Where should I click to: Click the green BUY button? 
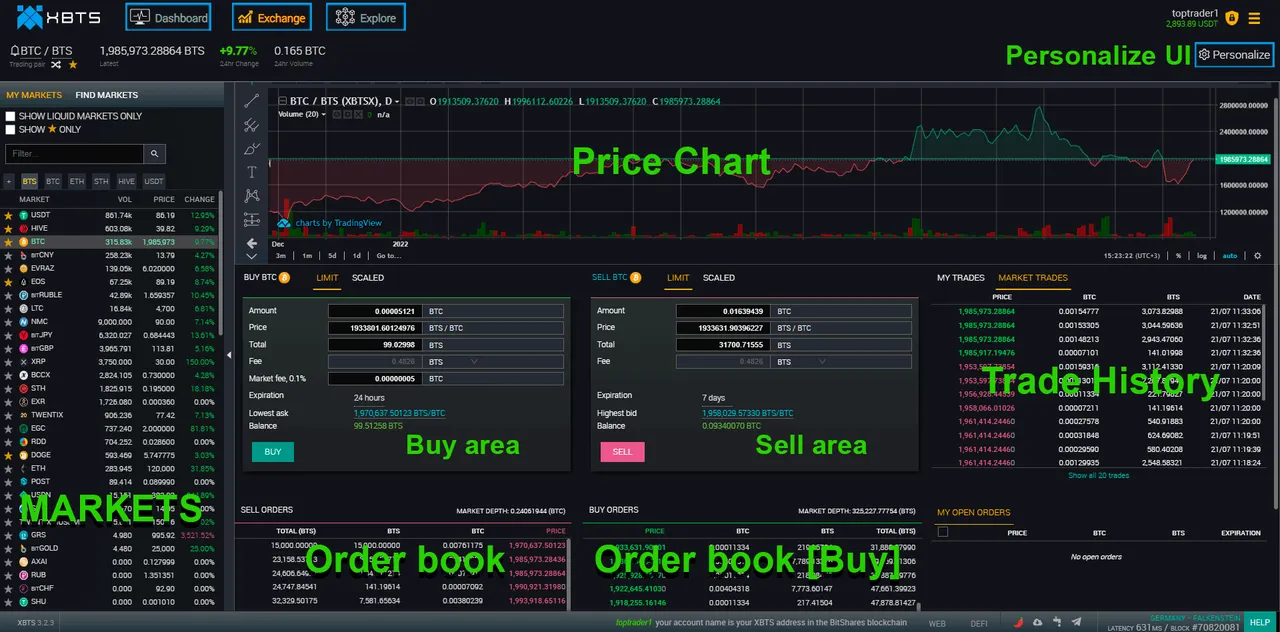click(x=273, y=452)
